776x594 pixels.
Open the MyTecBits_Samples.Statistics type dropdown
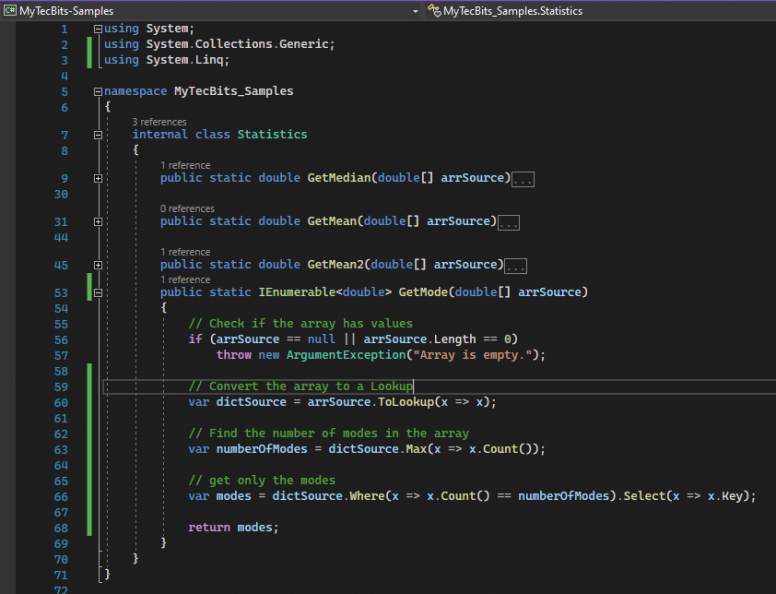point(600,10)
